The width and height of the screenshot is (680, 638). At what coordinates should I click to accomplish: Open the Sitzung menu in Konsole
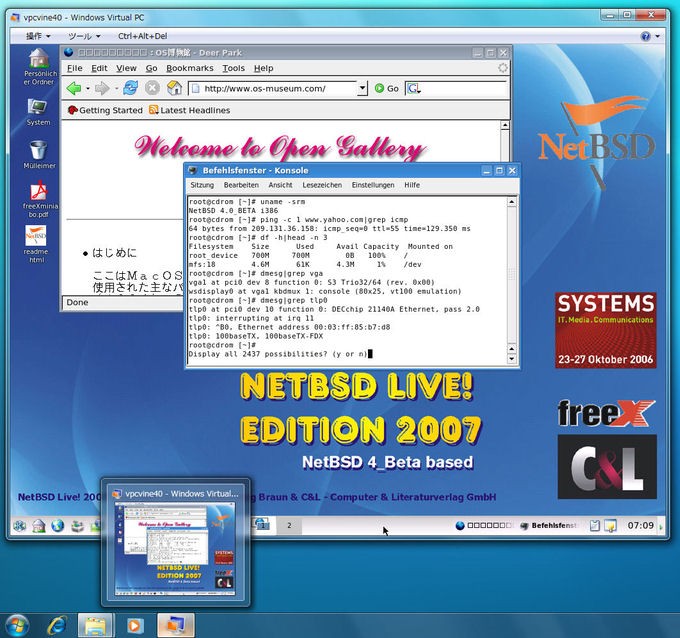click(x=202, y=185)
